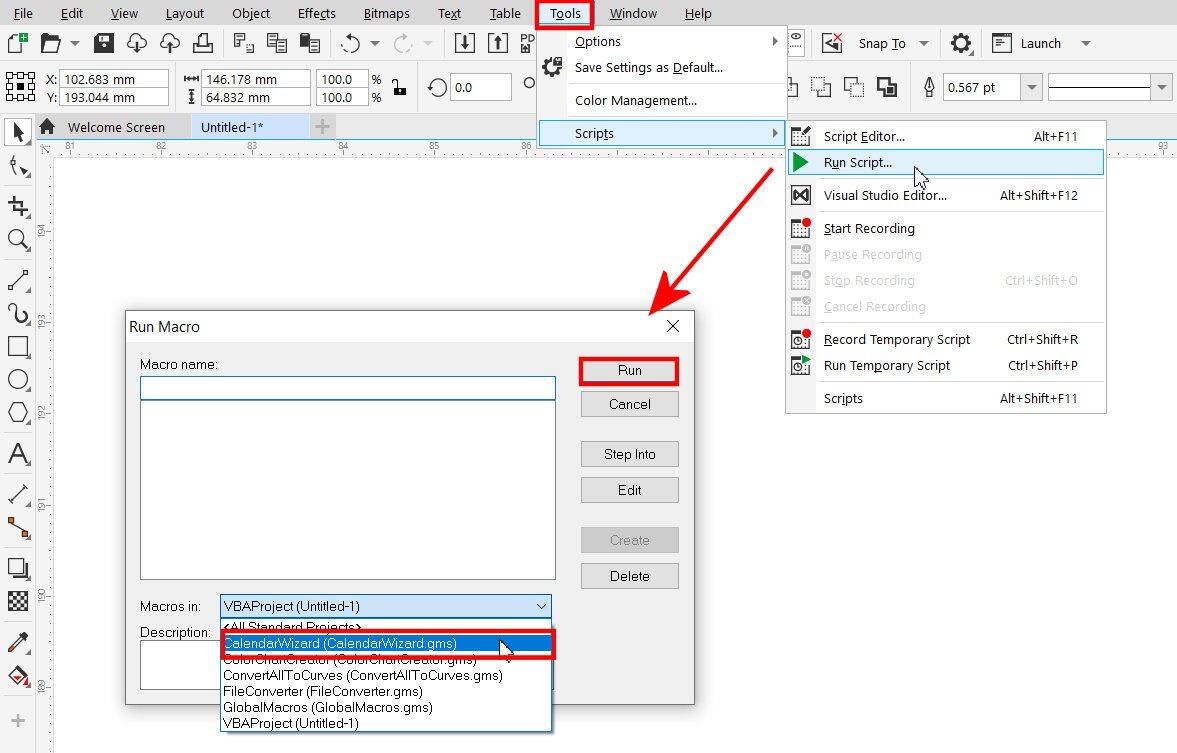Click the Run button in Run Macro dialog
The image size is (1177, 753).
(x=628, y=370)
